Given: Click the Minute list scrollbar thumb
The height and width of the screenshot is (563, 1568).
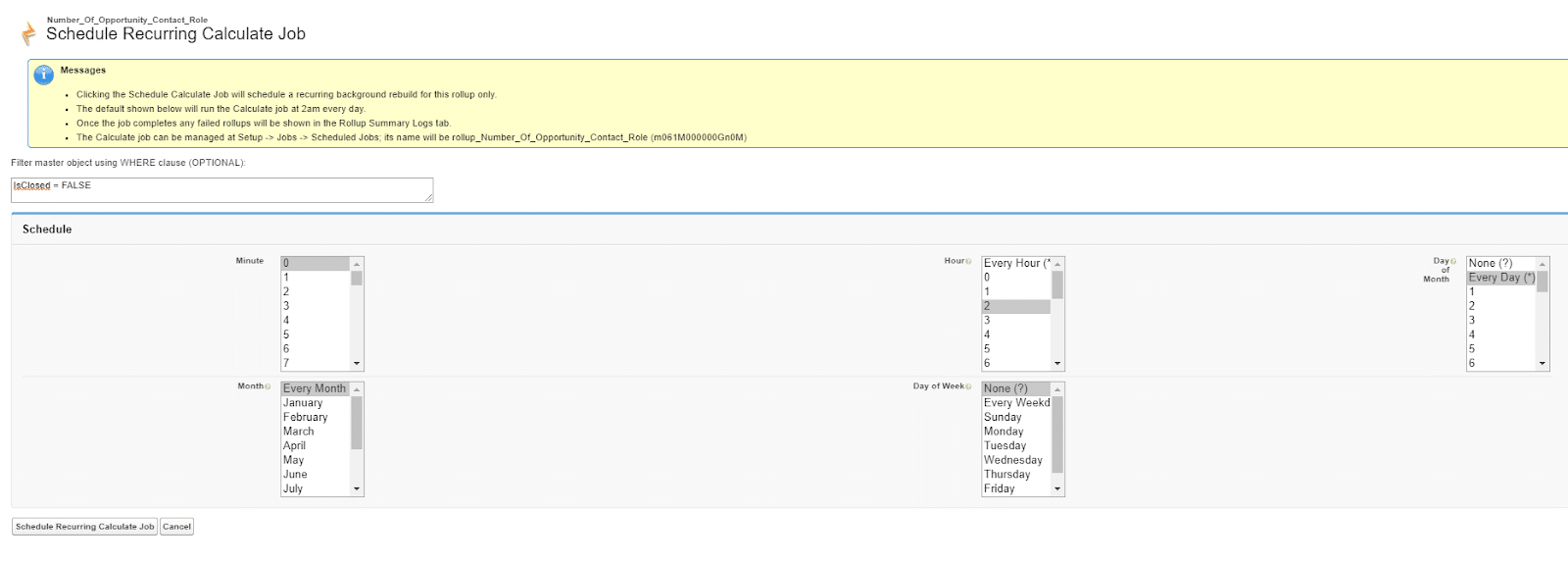Looking at the screenshot, I should pyautogui.click(x=357, y=278).
